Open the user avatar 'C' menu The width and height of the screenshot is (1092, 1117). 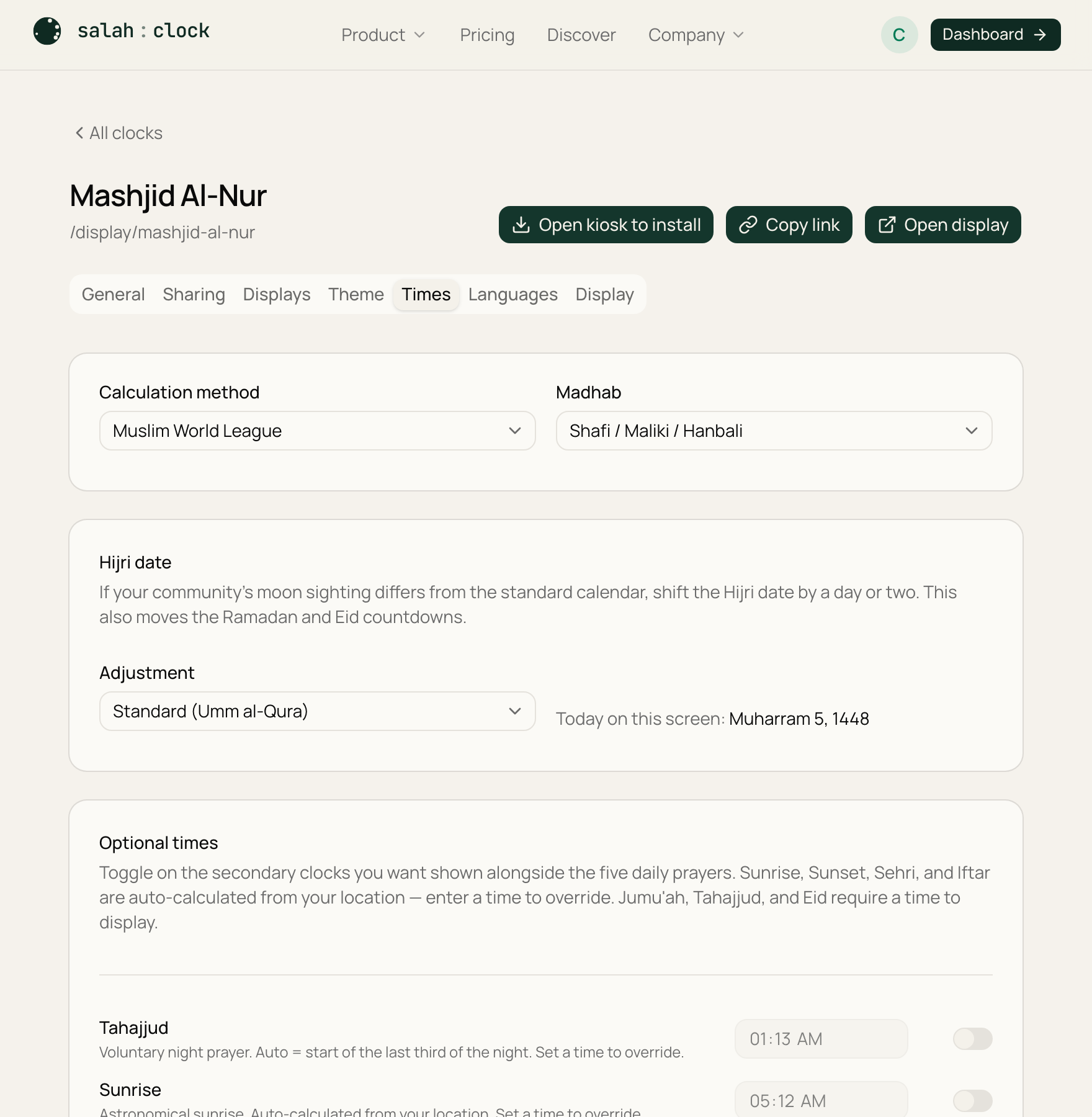tap(899, 35)
